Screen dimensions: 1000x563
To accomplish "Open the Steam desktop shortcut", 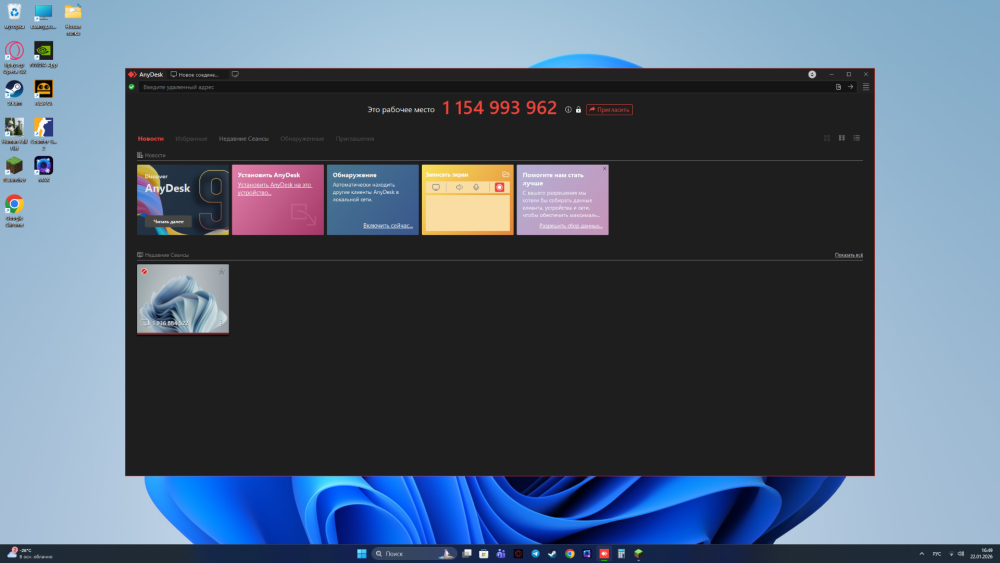I will tap(14, 92).
